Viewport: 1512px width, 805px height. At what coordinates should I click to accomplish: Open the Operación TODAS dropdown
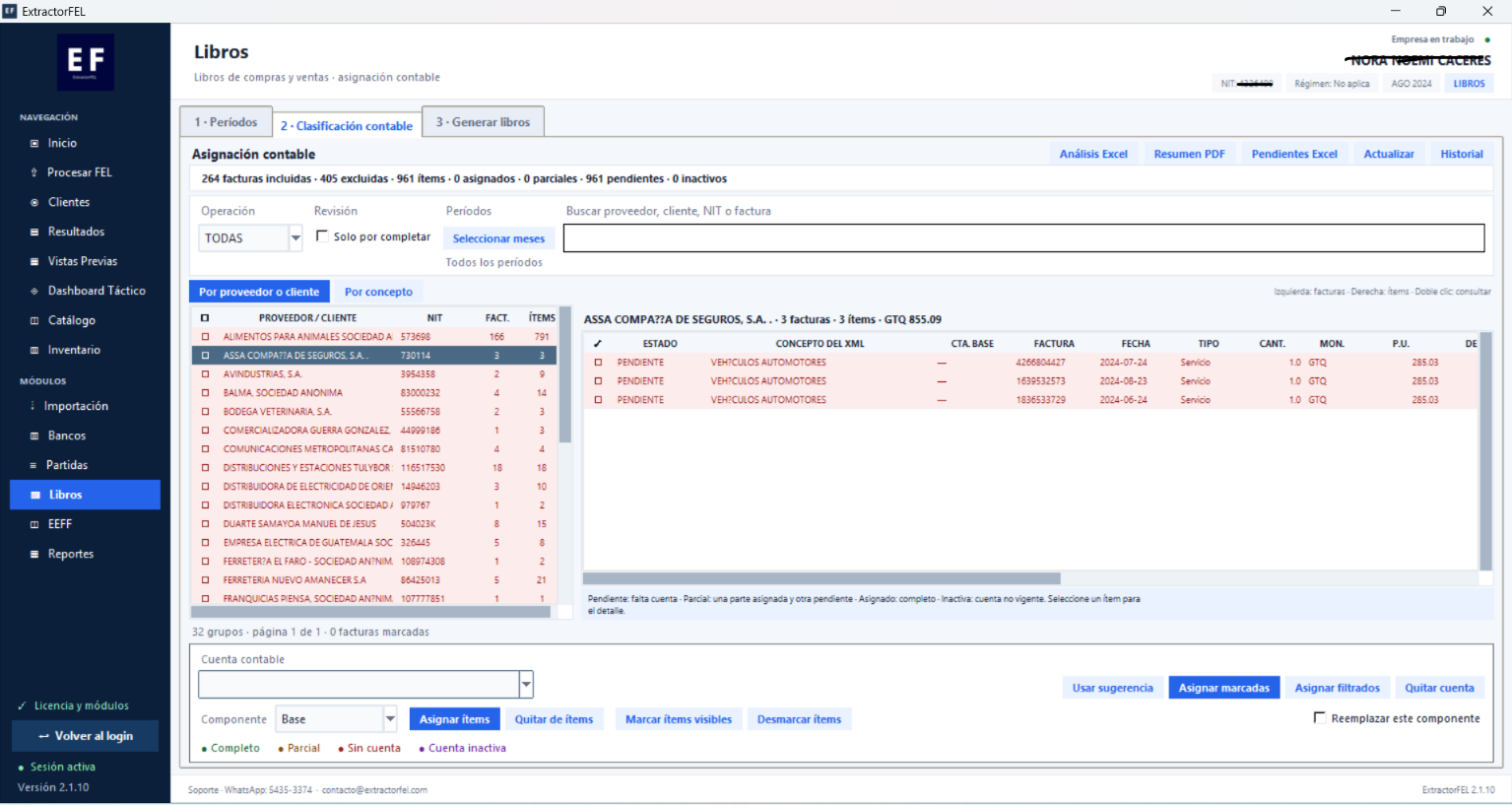tap(296, 237)
